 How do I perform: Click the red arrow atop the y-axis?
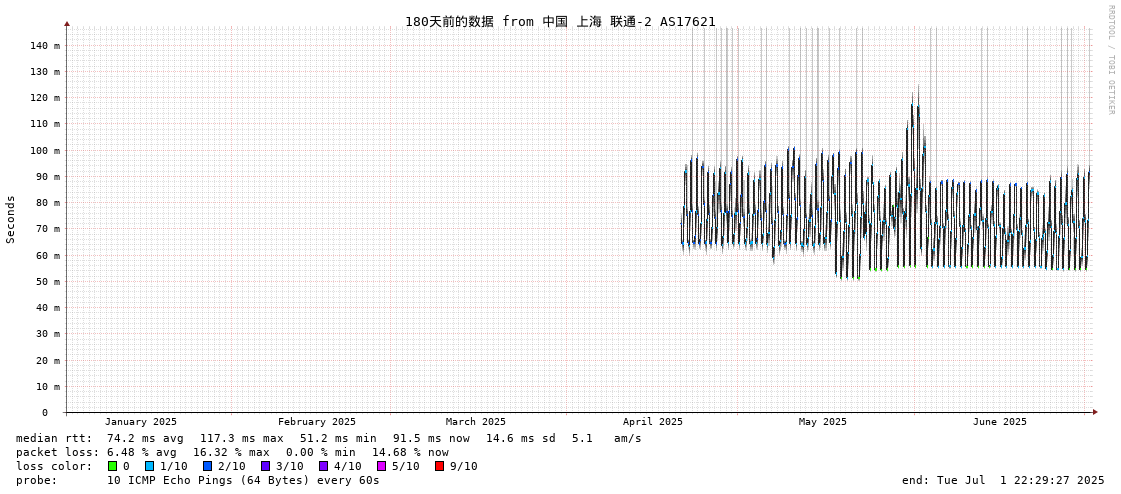coord(67,24)
